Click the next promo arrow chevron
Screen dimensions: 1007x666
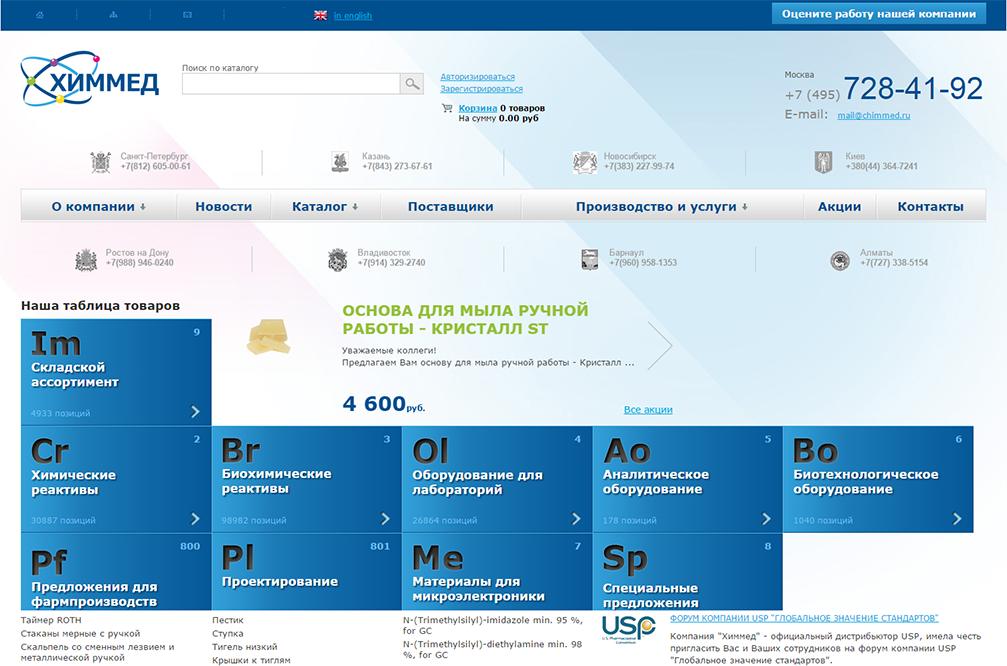pyautogui.click(x=660, y=346)
